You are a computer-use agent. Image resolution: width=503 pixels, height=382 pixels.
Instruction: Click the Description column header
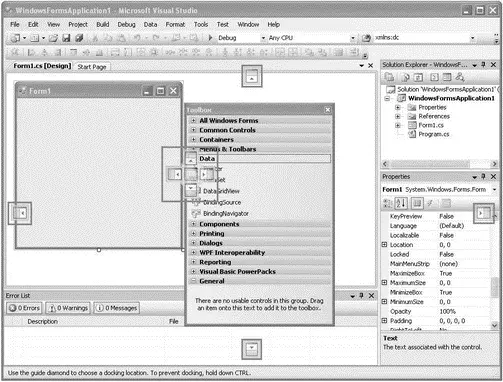coord(42,321)
